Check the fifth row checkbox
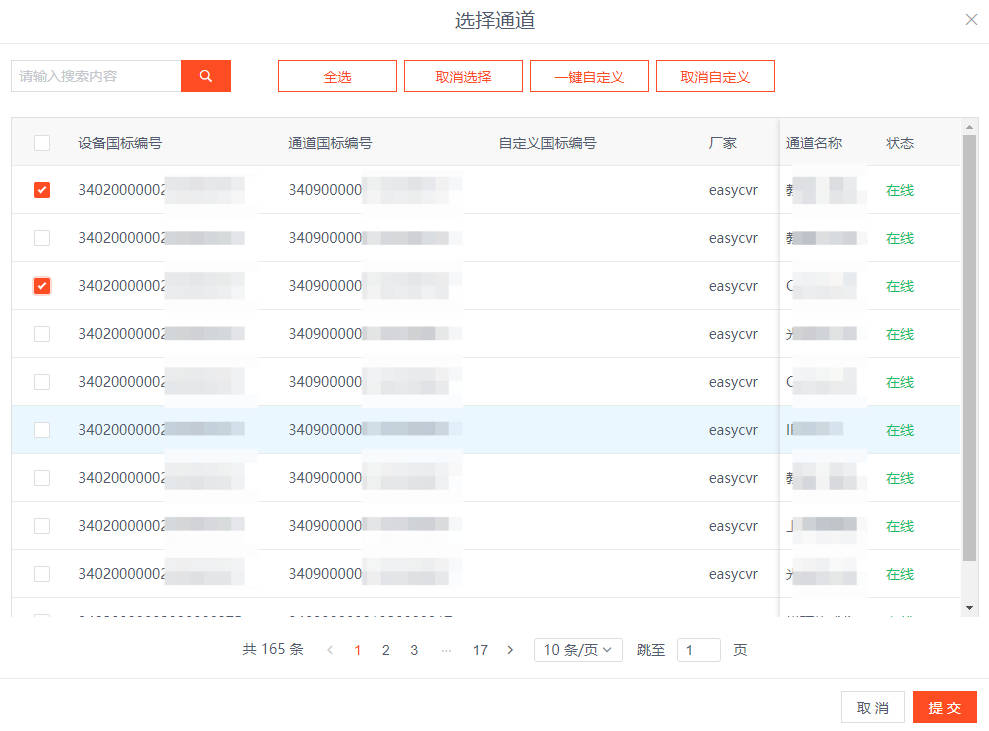The image size is (989, 731). 42,382
